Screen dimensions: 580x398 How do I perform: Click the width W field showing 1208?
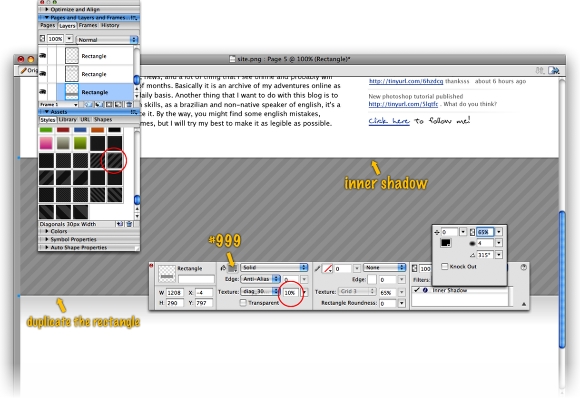click(174, 293)
